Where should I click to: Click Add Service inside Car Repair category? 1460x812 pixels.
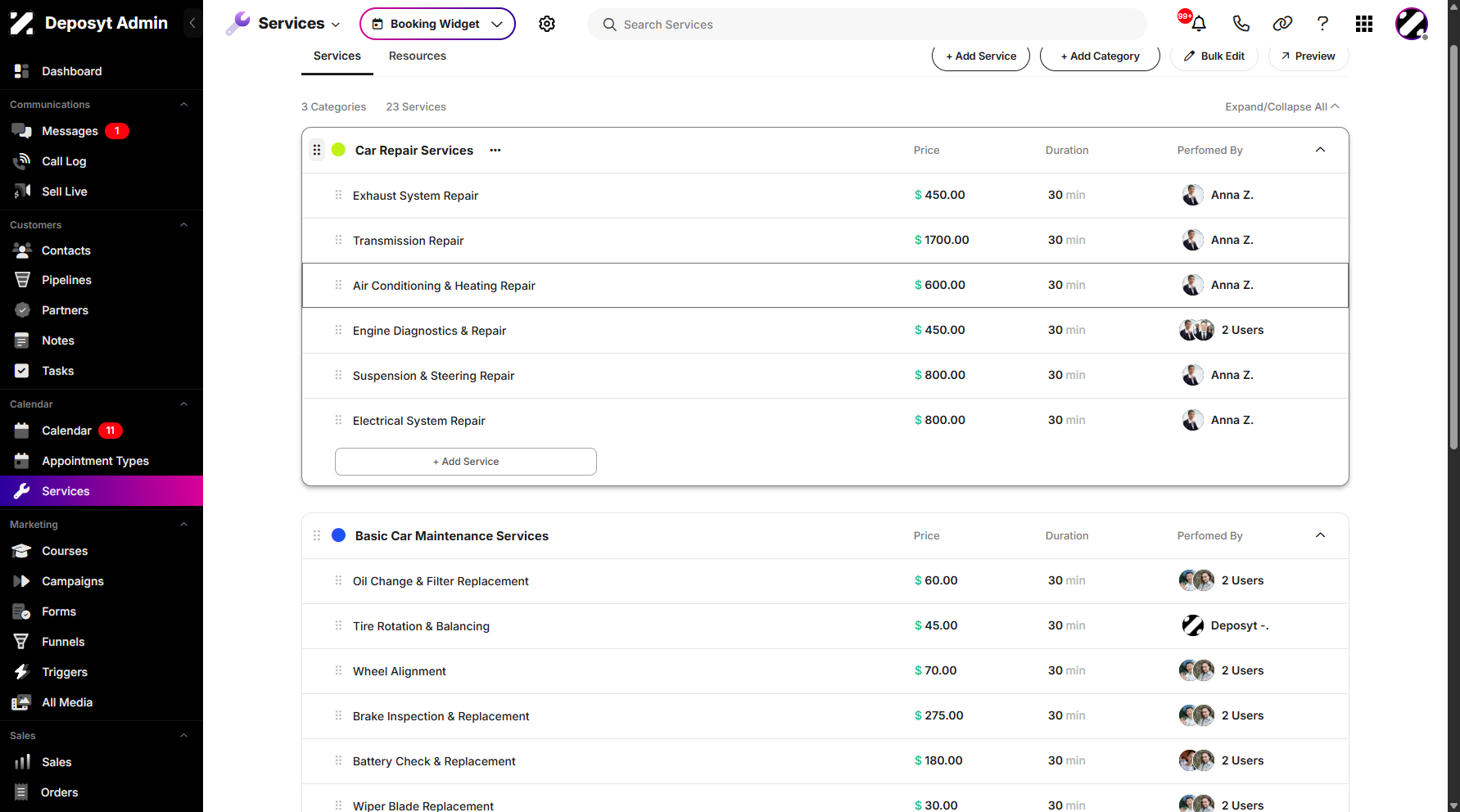466,462
